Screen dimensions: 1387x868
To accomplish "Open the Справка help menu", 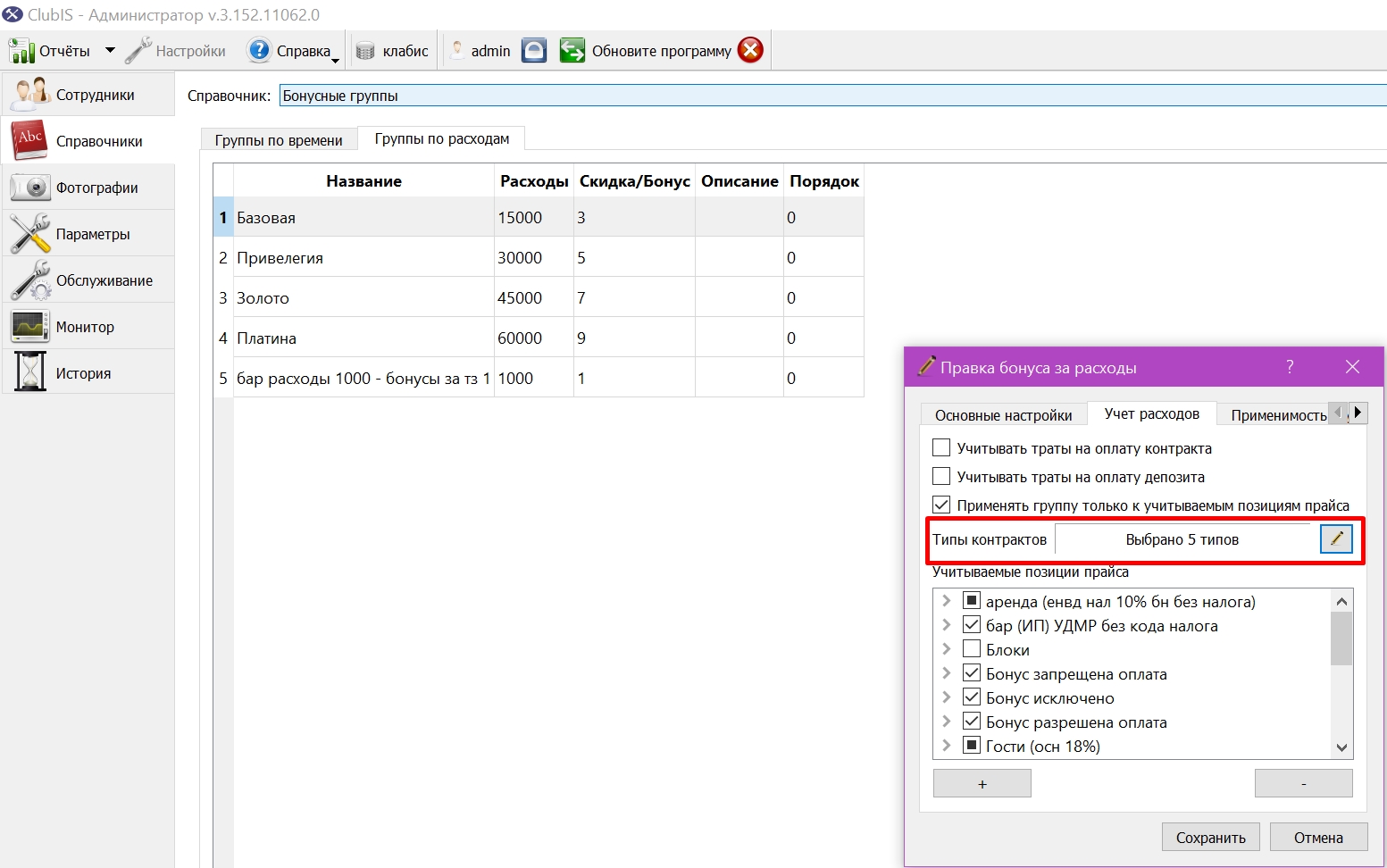I will point(294,51).
